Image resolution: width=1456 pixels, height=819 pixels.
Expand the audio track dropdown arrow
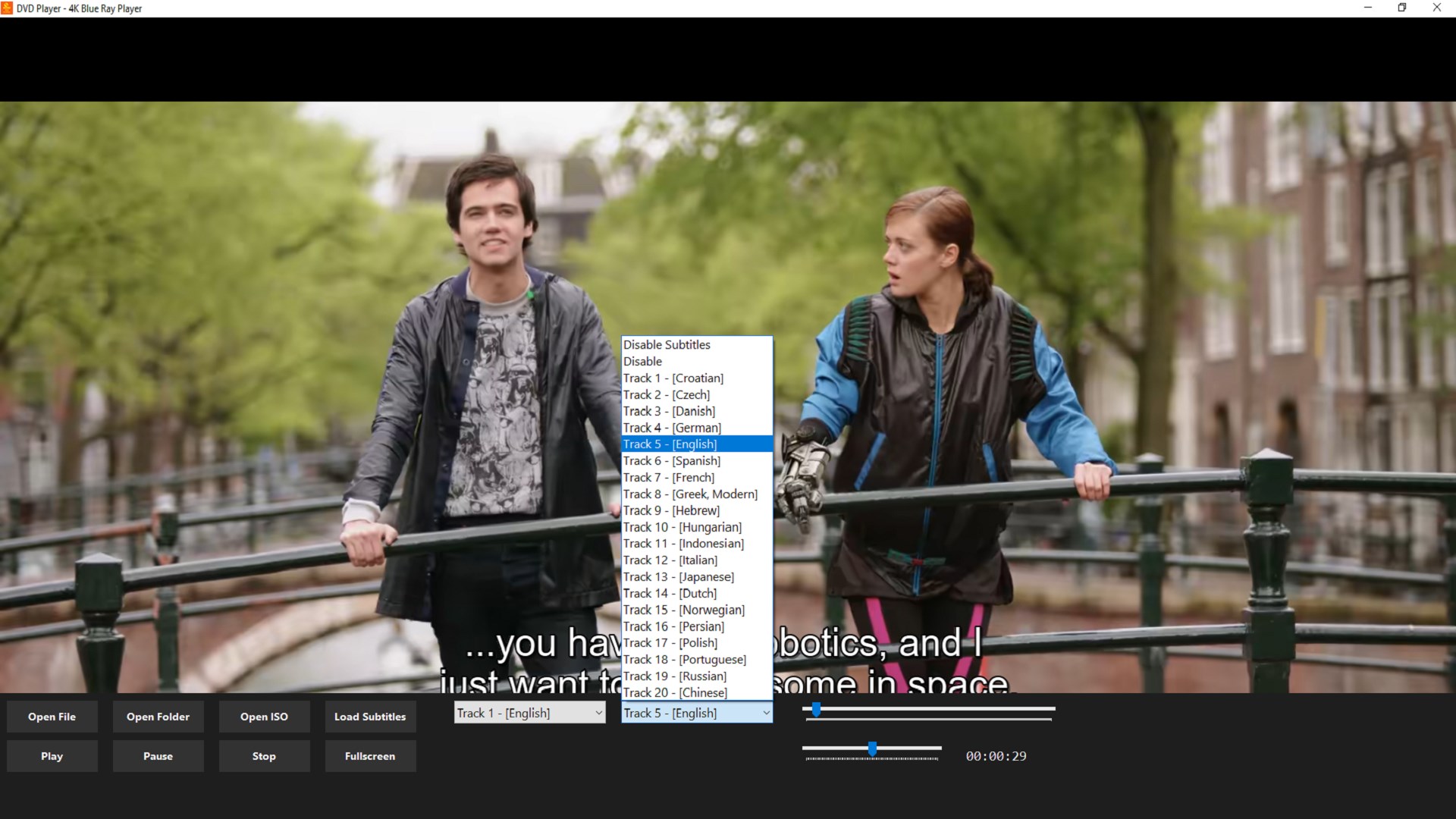click(x=598, y=713)
